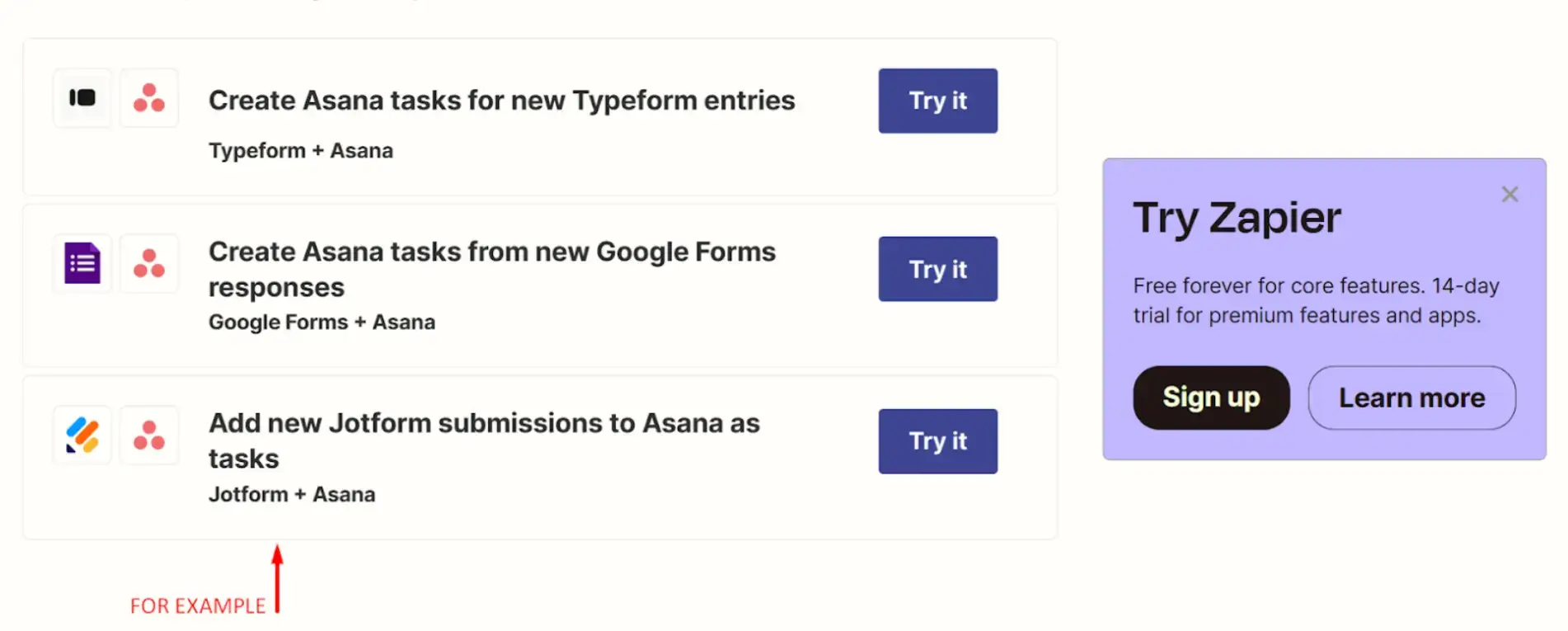Image resolution: width=1568 pixels, height=631 pixels.
Task: Click the Typeform + Asana subtitle text
Action: tap(300, 150)
